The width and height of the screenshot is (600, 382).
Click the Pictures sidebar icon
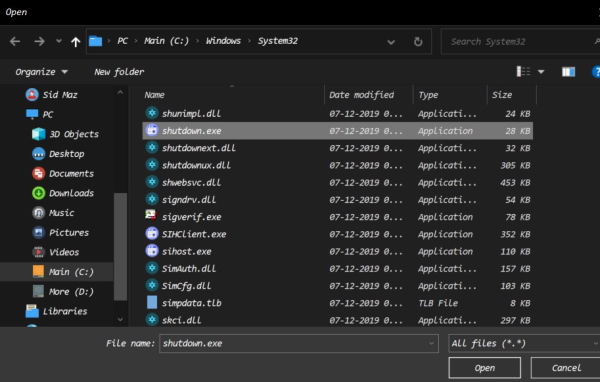[x=39, y=232]
